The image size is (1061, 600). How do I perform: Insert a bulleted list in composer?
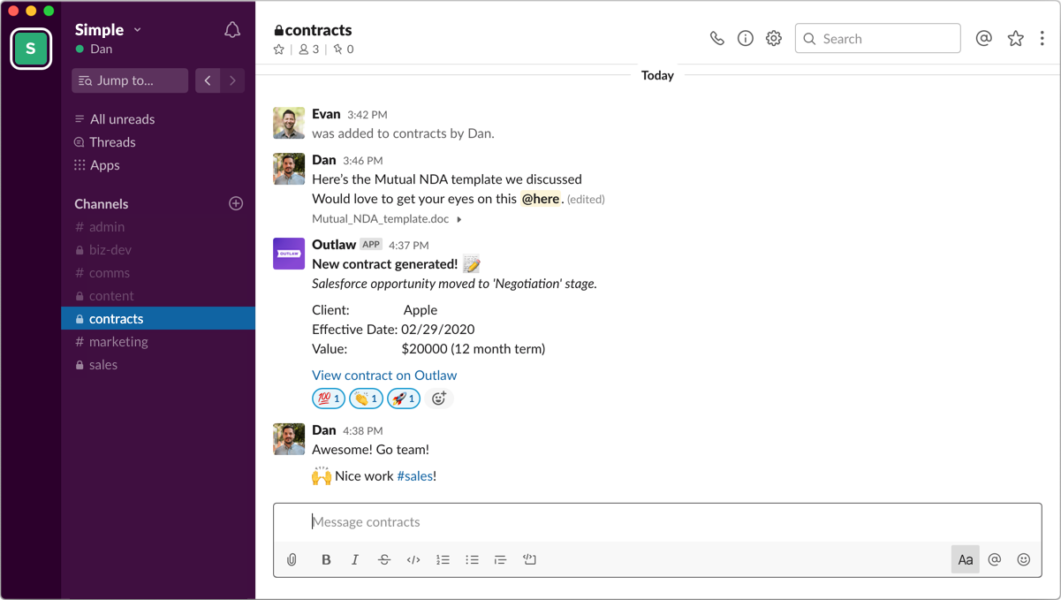coord(472,559)
